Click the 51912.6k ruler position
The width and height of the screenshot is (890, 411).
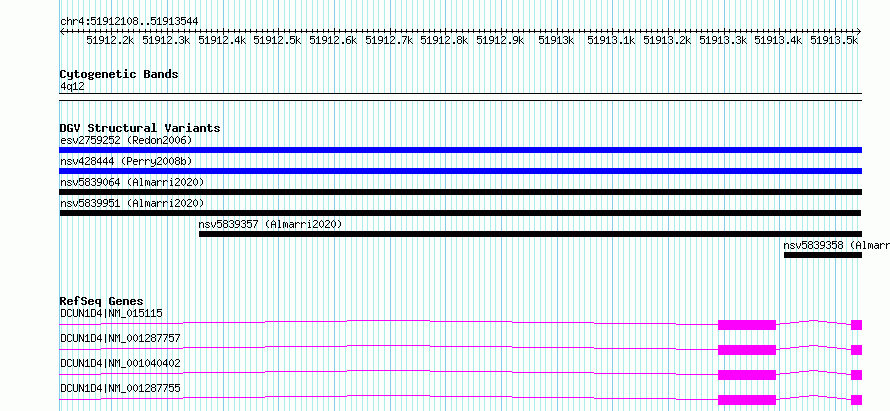(333, 40)
